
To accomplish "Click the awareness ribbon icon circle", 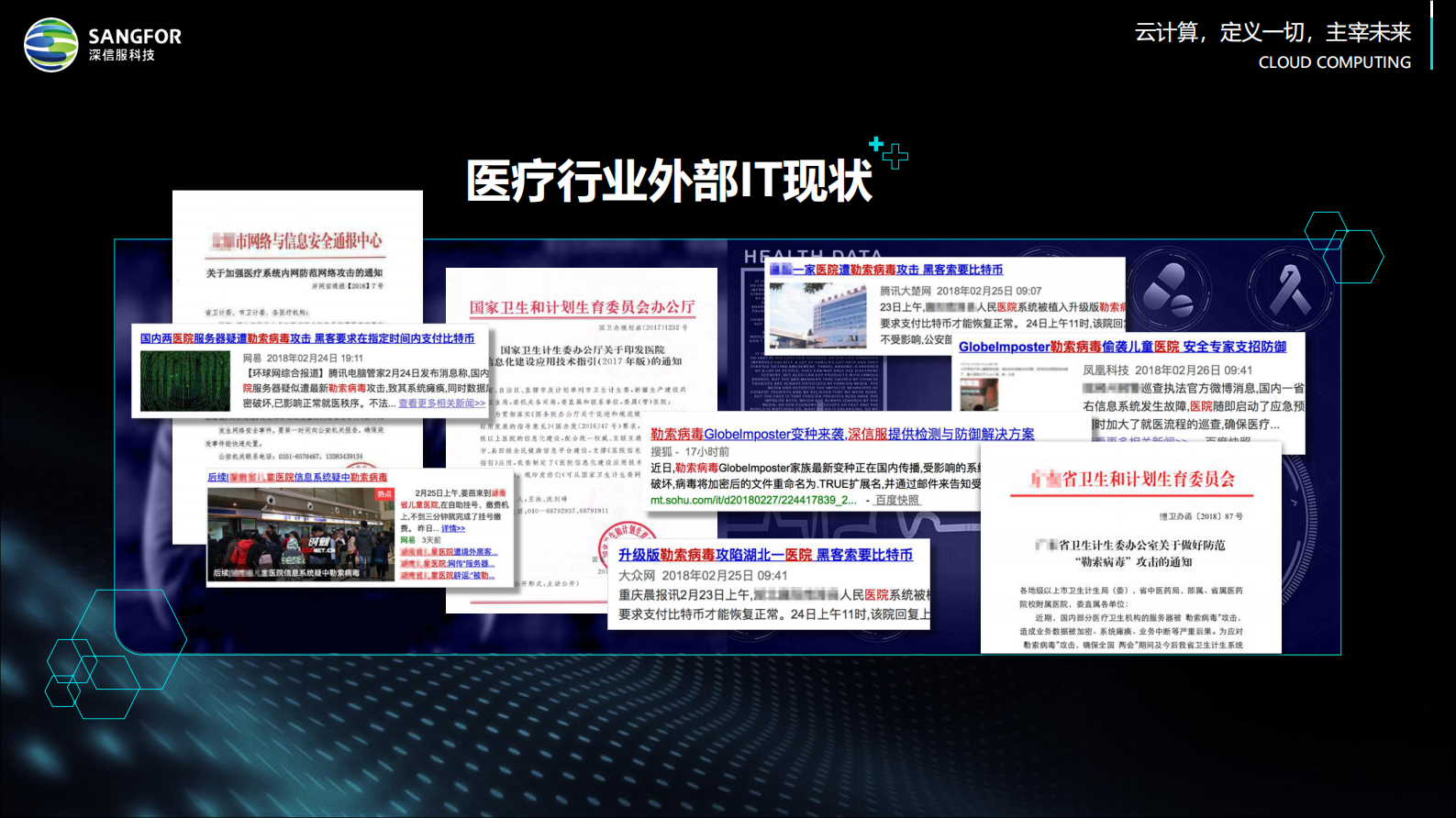I will 1290,290.
